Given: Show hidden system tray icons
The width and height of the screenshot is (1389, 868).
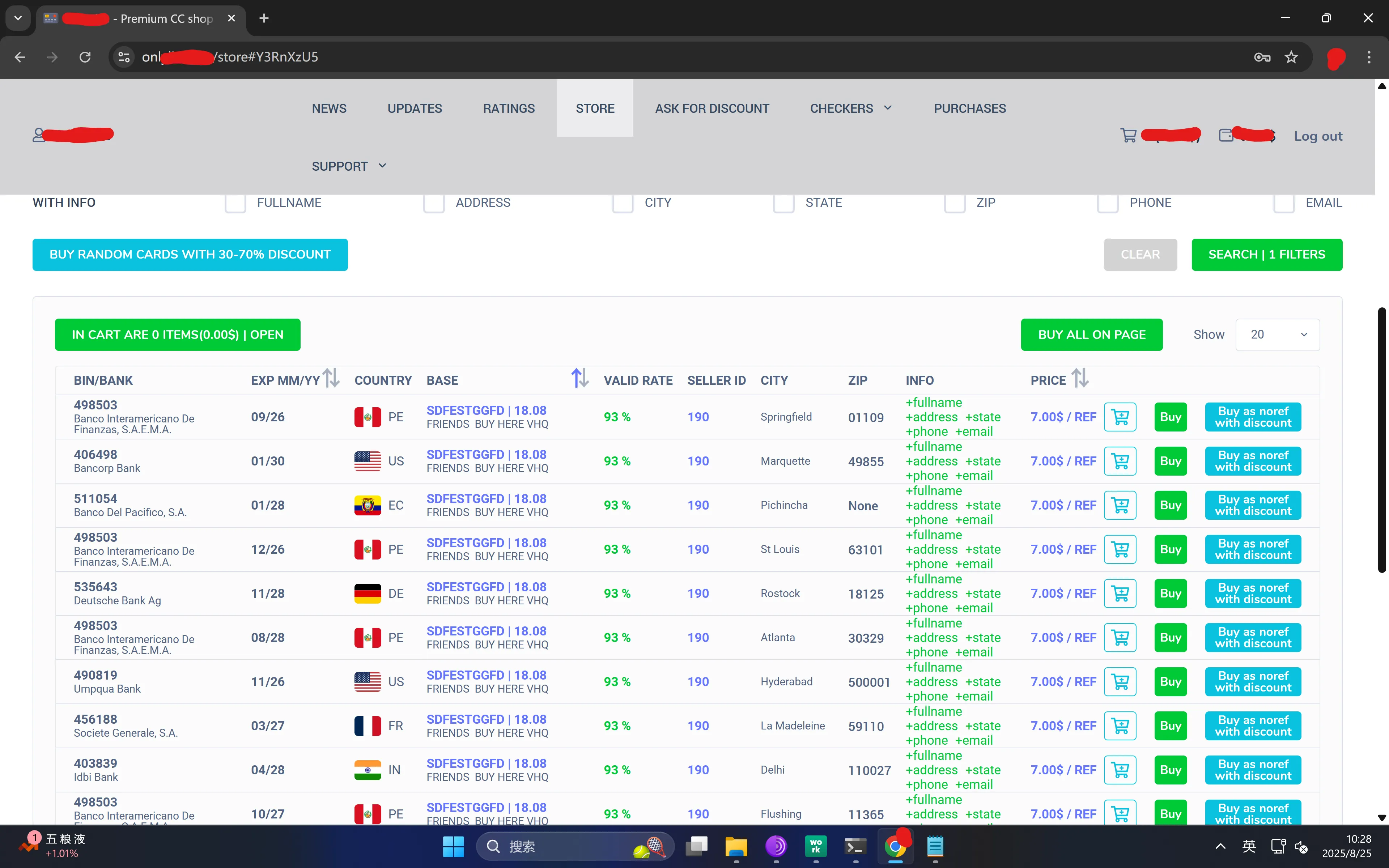Looking at the screenshot, I should 1221,846.
